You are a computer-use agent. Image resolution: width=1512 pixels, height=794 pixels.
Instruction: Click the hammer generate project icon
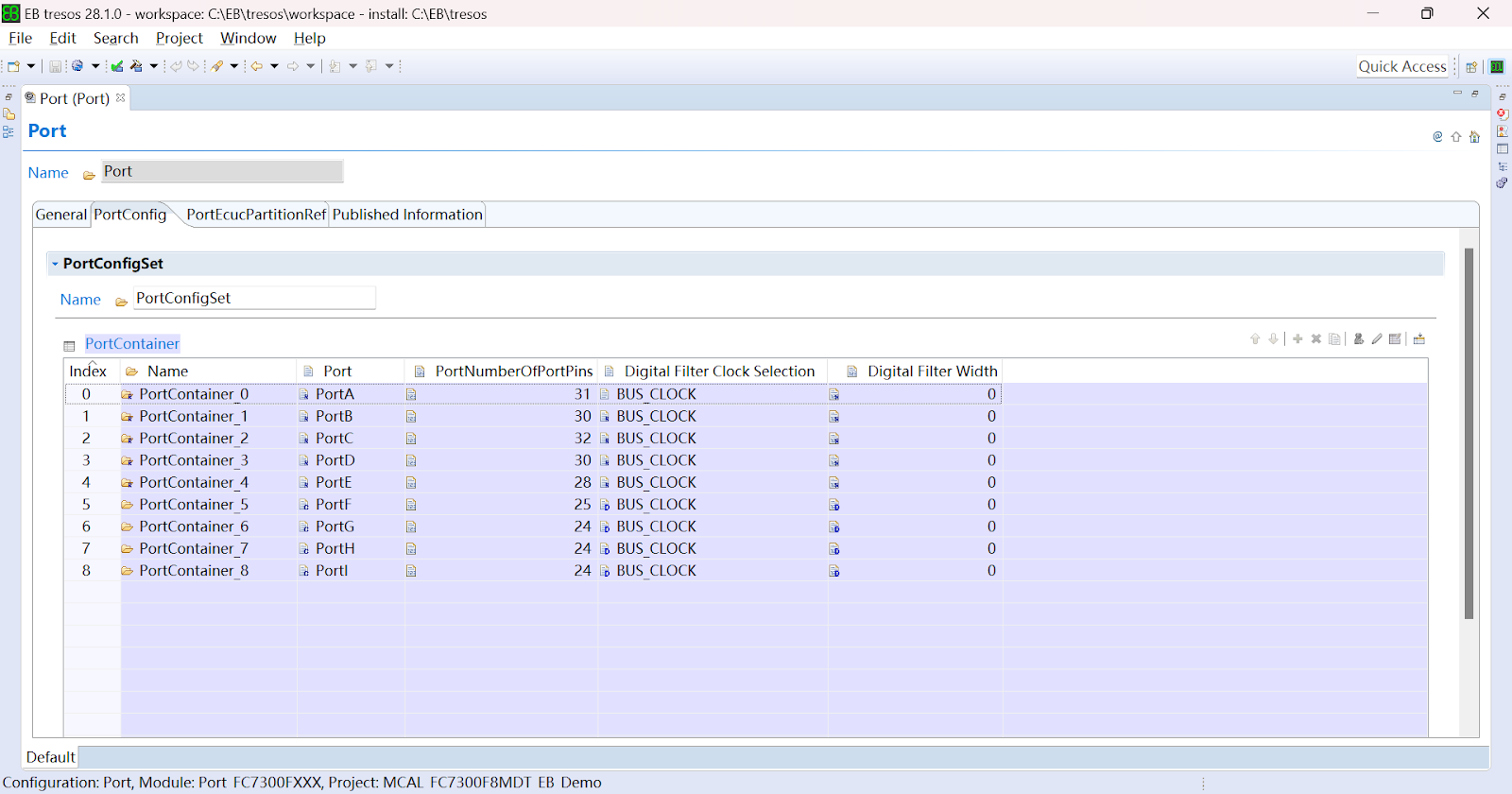pos(137,66)
